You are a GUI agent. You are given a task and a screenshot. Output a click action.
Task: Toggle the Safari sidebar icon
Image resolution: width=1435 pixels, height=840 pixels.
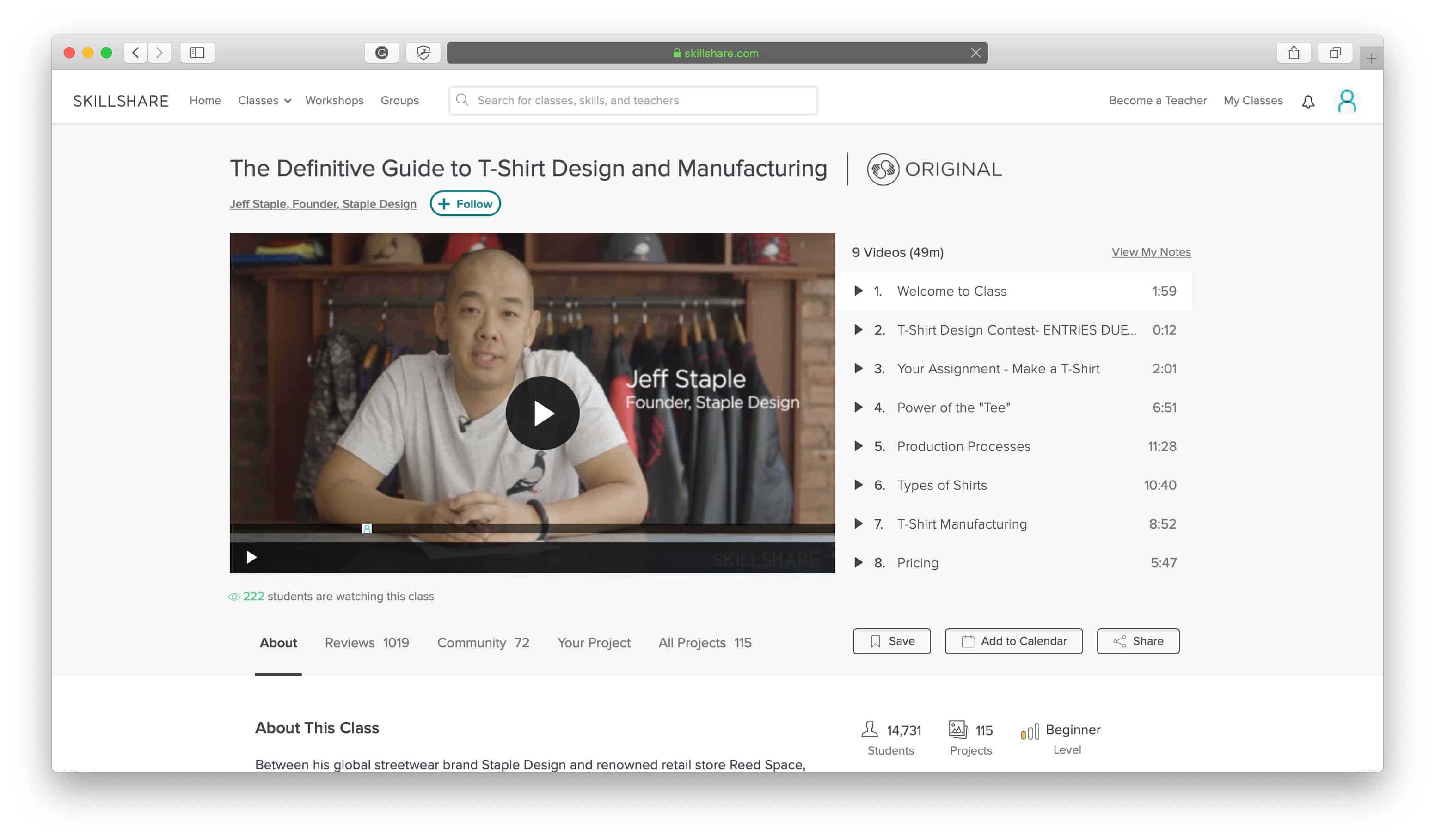[197, 53]
